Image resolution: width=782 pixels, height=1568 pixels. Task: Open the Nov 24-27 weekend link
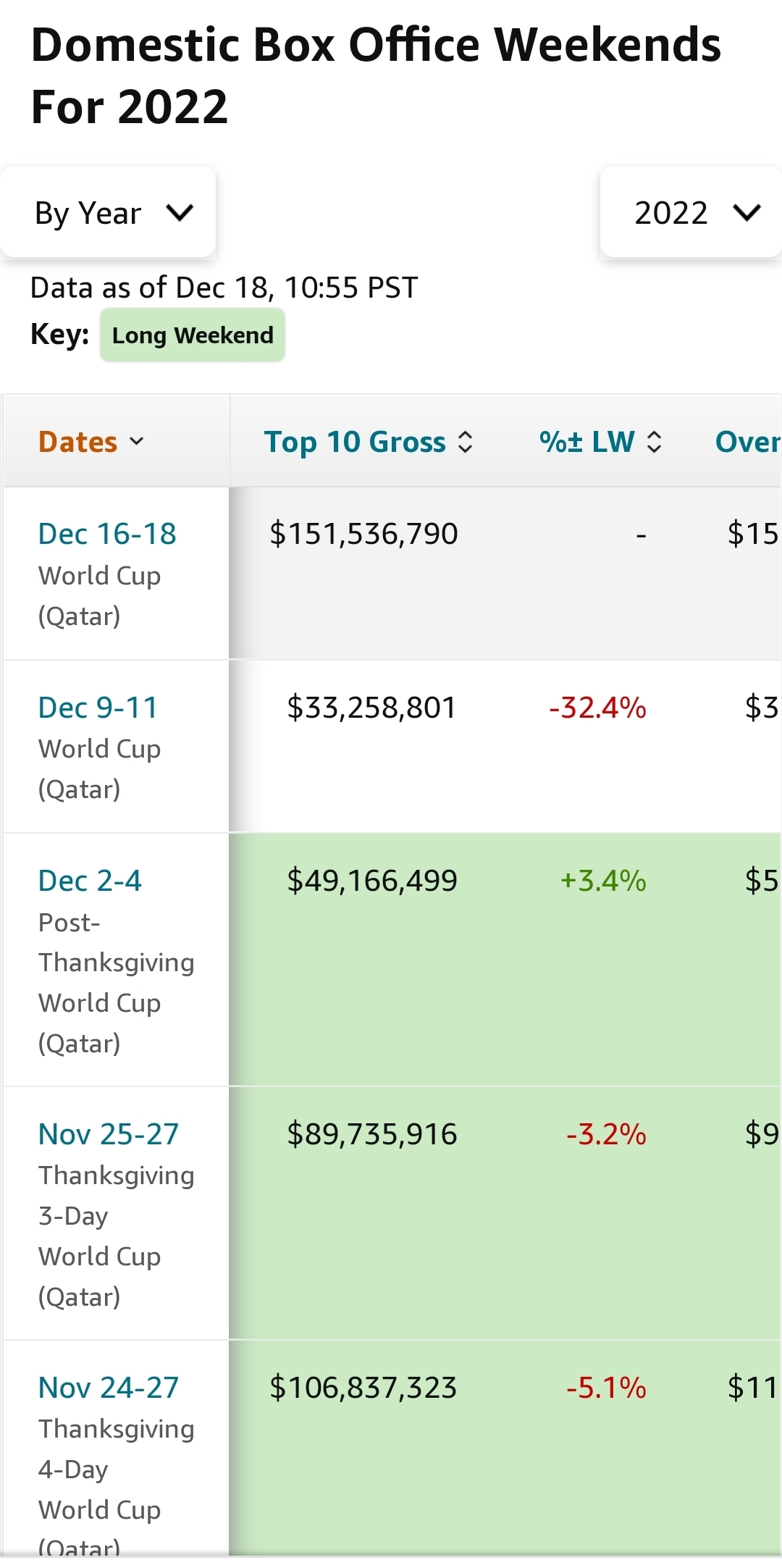click(109, 1388)
